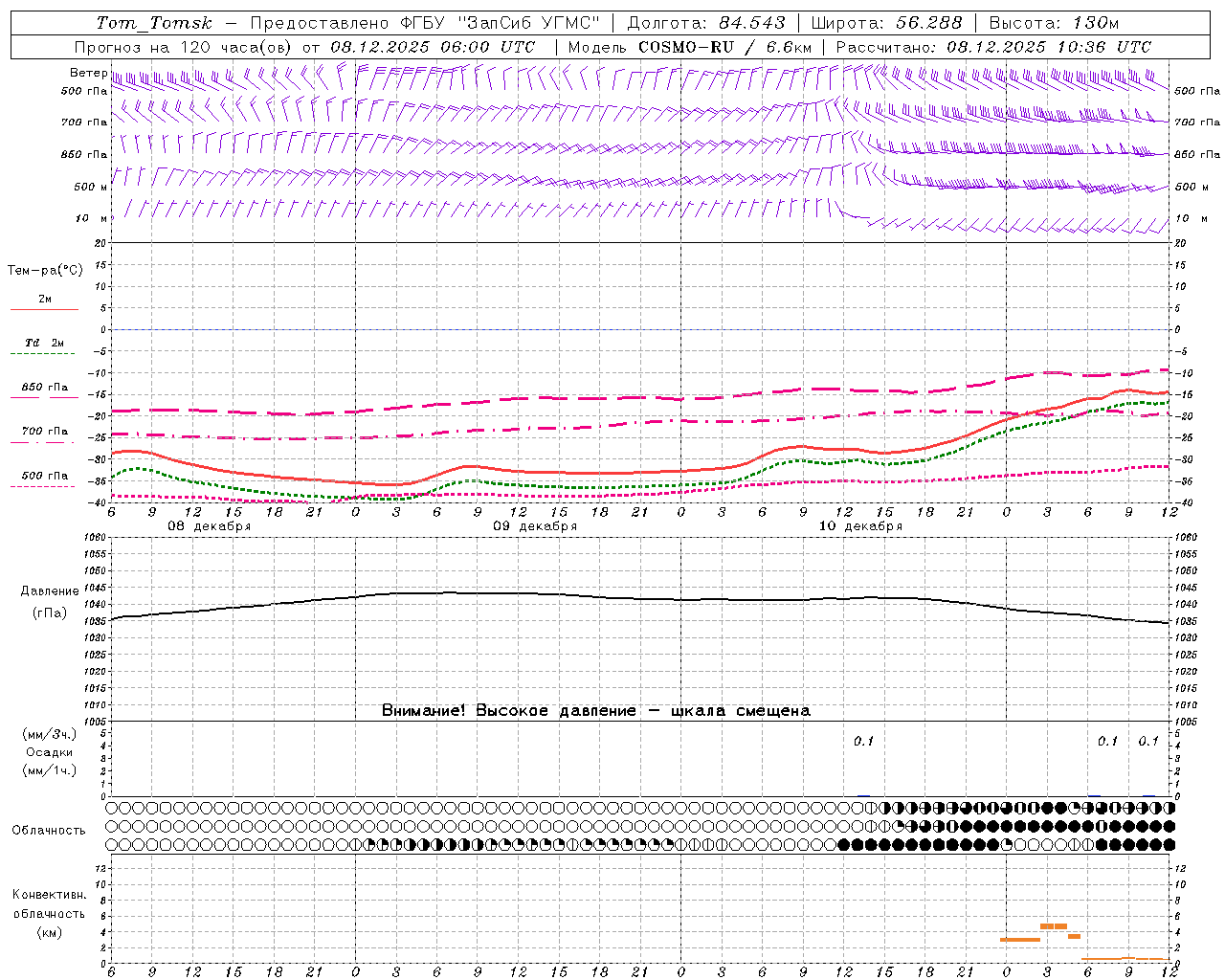
Task: Select the (мм/3ч.) precipitation unit label
Action: coord(49,735)
